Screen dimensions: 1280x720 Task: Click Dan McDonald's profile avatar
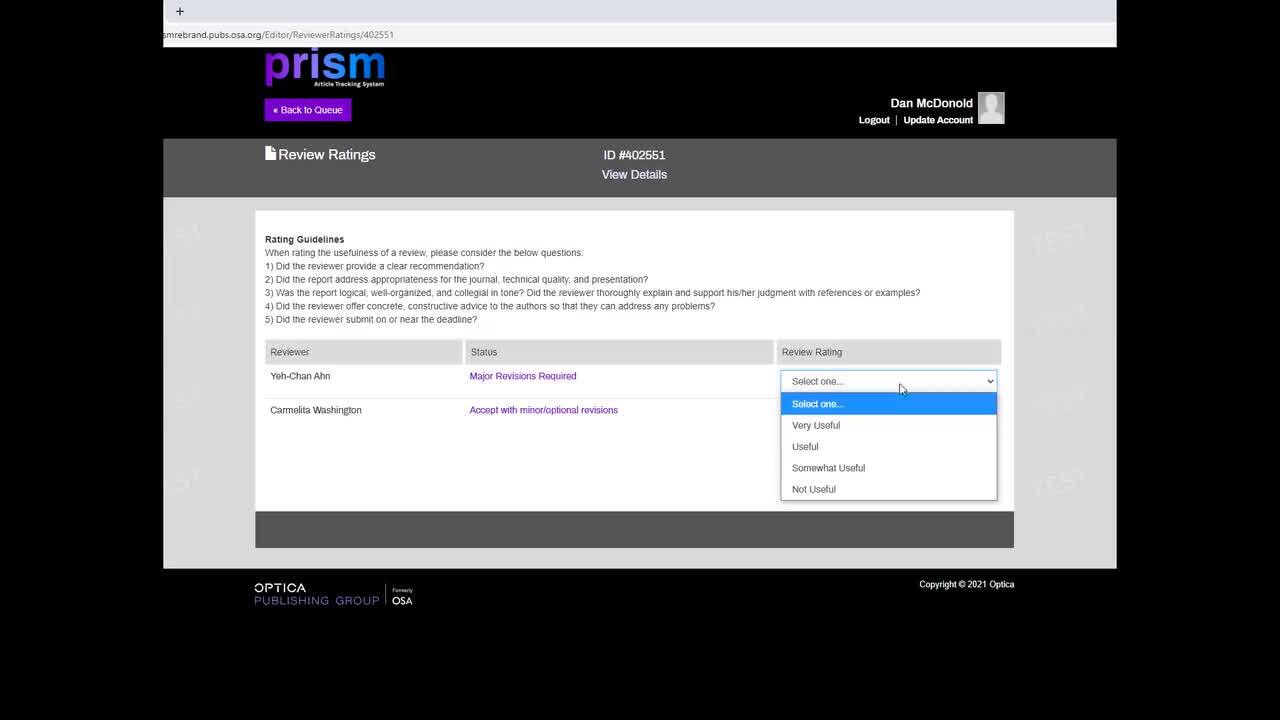tap(991, 108)
